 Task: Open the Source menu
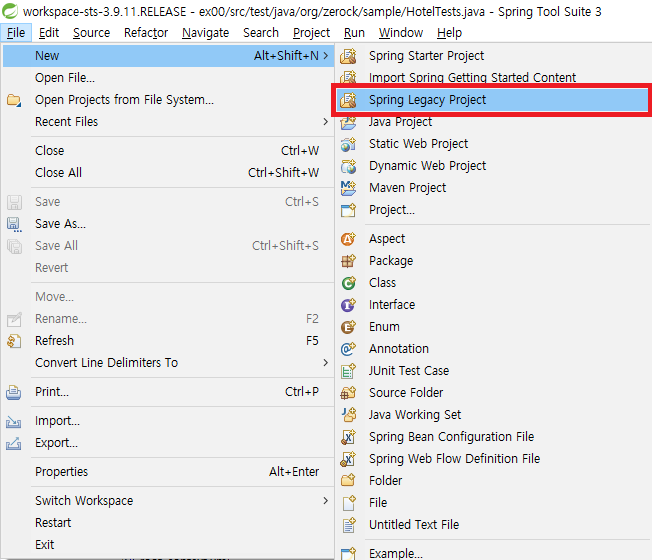91,32
